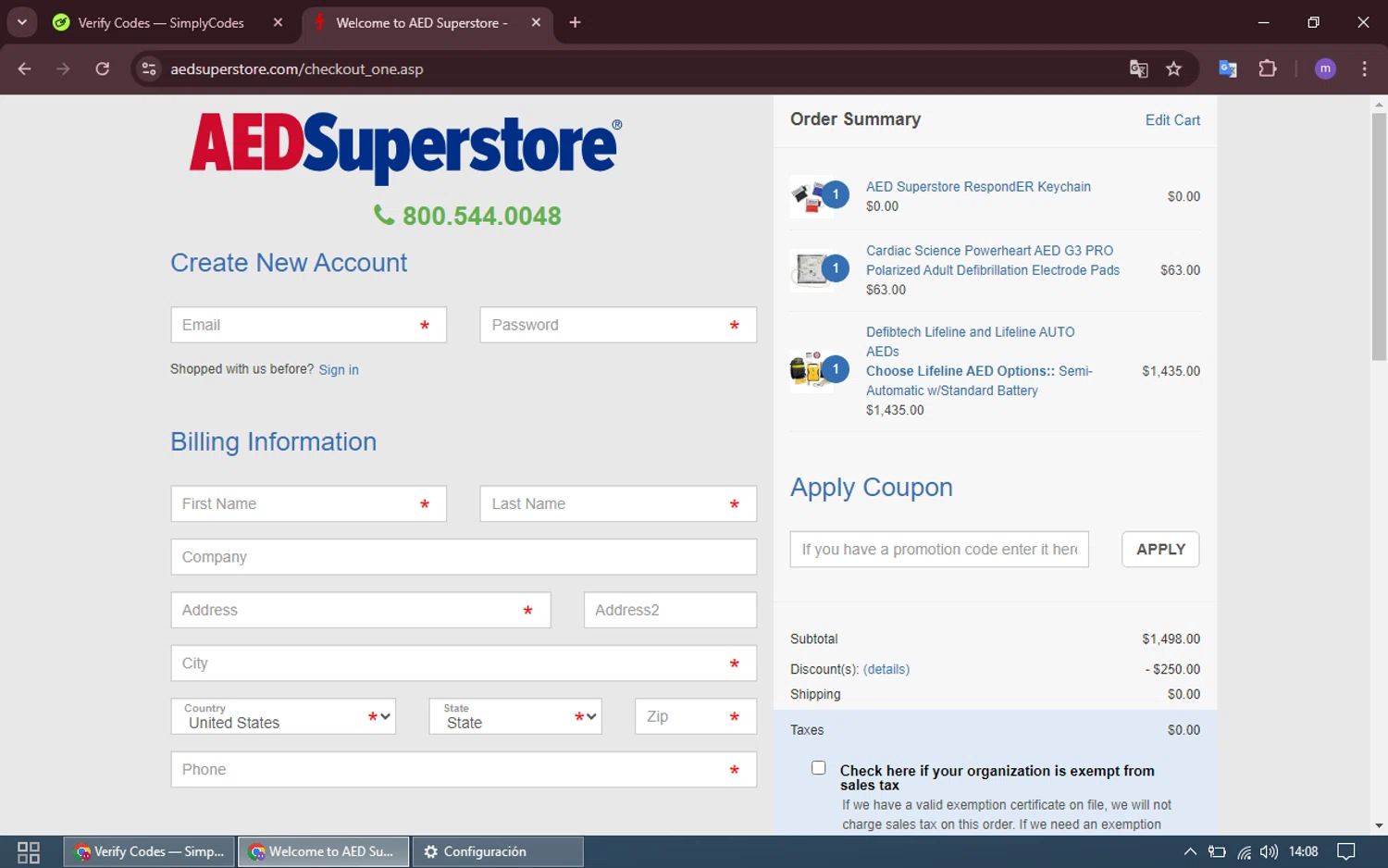Viewport: 1388px width, 868px height.
Task: Open Cardiac Science Powerheart electrode pads link
Action: pos(993,260)
